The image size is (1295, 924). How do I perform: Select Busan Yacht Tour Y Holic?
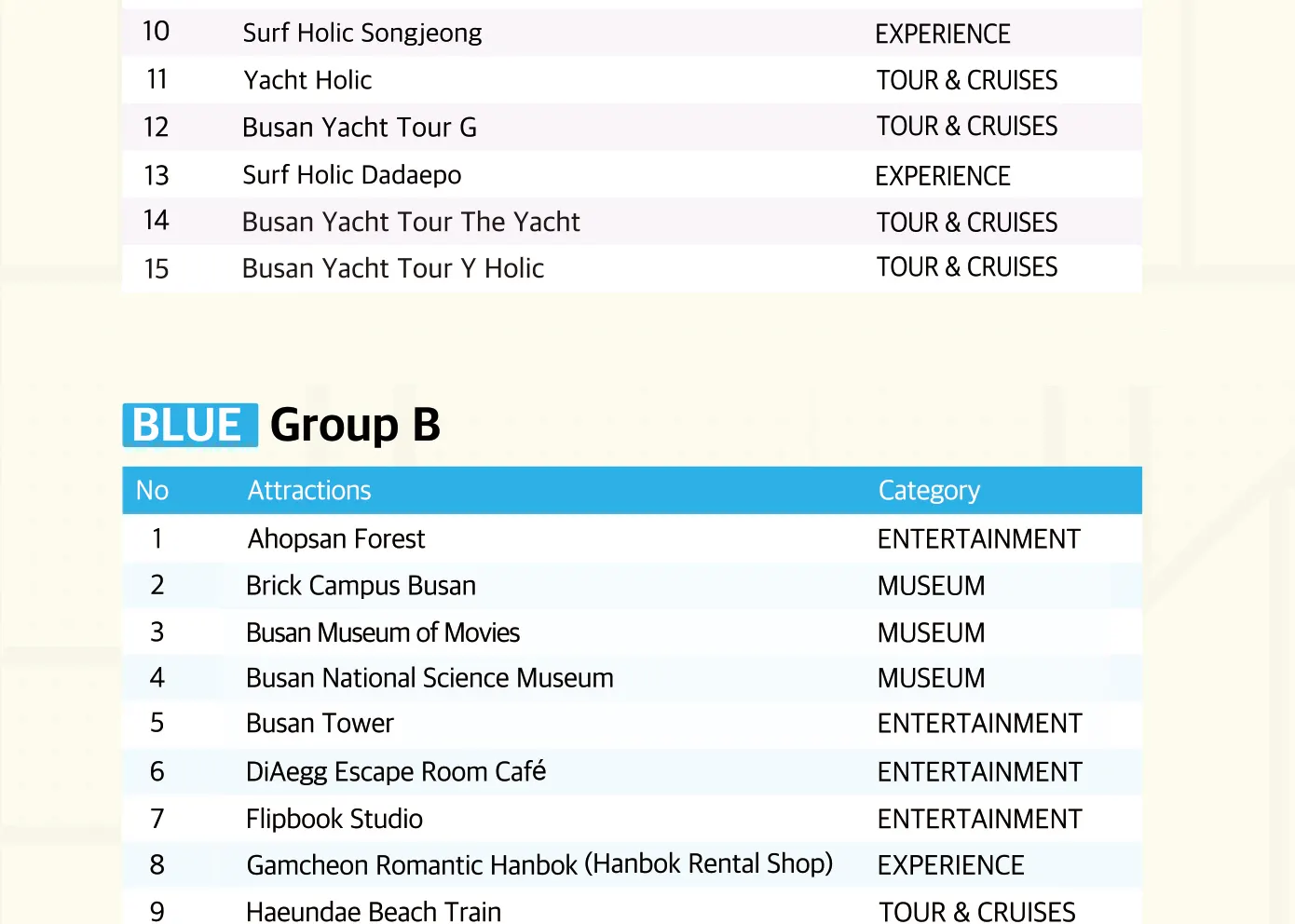pos(393,268)
